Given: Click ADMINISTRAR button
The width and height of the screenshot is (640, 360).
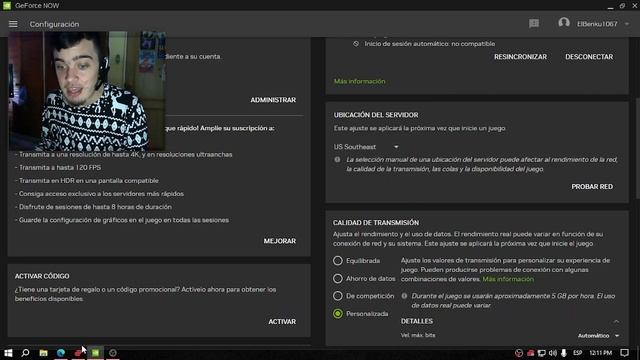Looking at the screenshot, I should pyautogui.click(x=273, y=100).
